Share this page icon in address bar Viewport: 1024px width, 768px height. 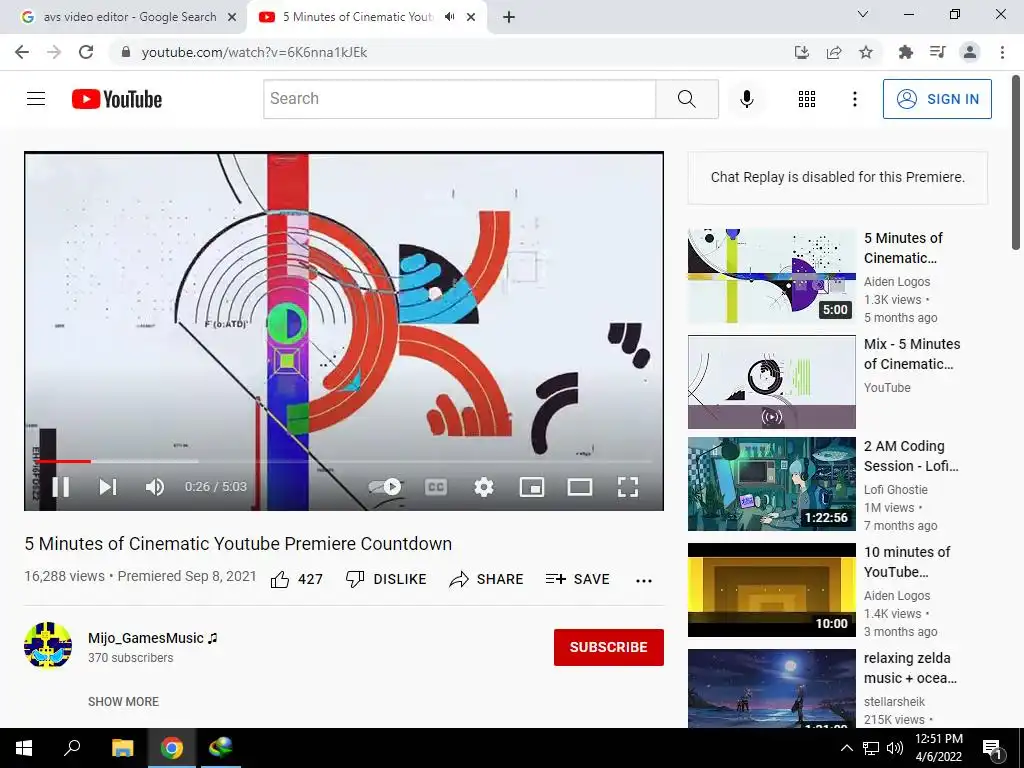[x=834, y=52]
